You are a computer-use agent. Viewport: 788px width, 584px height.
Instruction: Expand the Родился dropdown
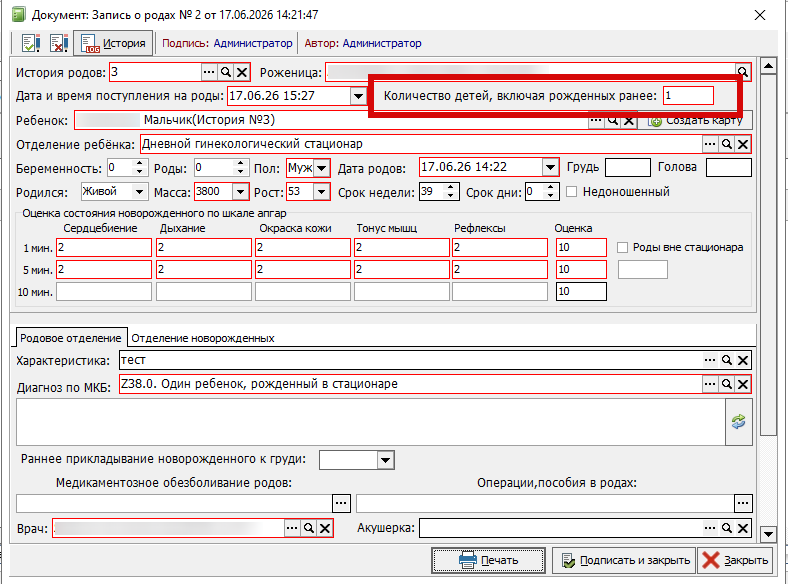139,192
